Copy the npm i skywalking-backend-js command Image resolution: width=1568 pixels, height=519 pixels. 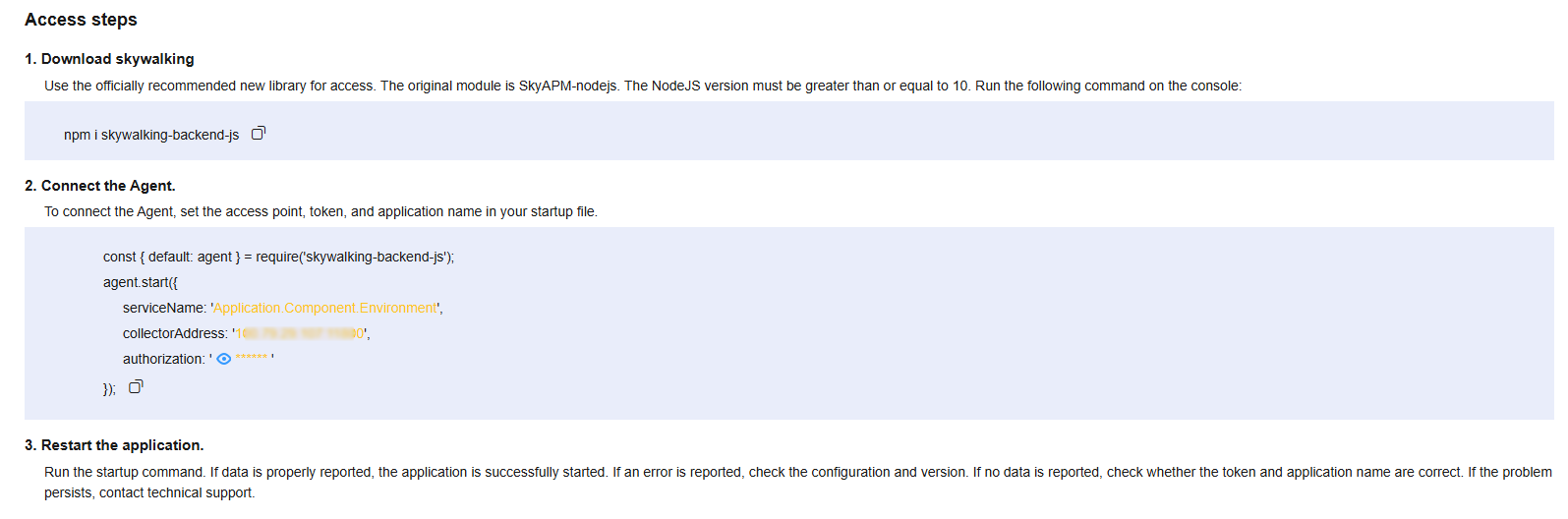point(259,133)
